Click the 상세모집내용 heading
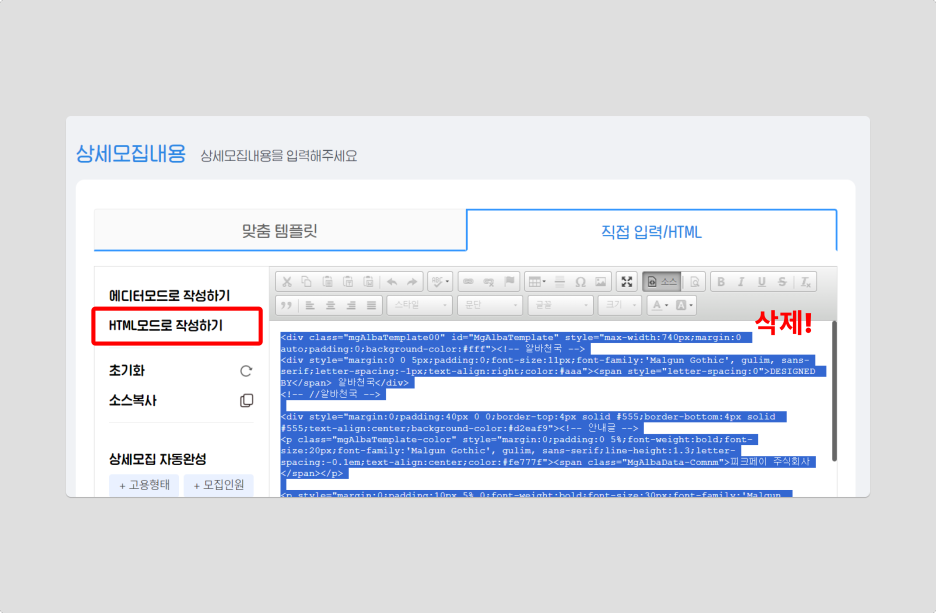 131,154
